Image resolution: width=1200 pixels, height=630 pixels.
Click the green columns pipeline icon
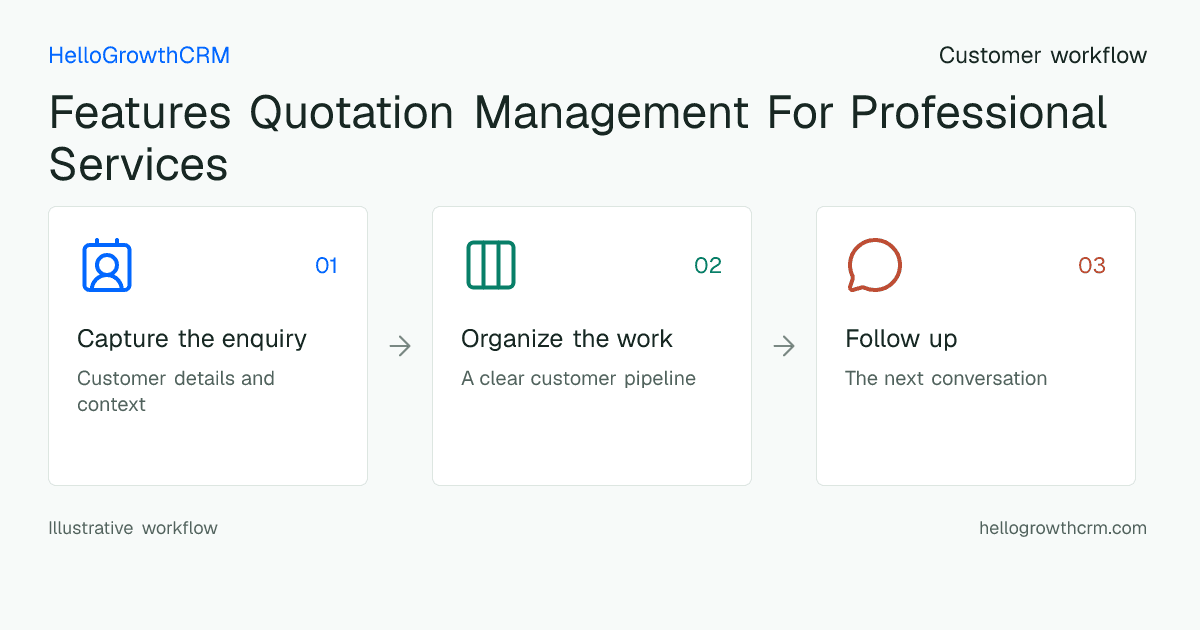pos(491,265)
